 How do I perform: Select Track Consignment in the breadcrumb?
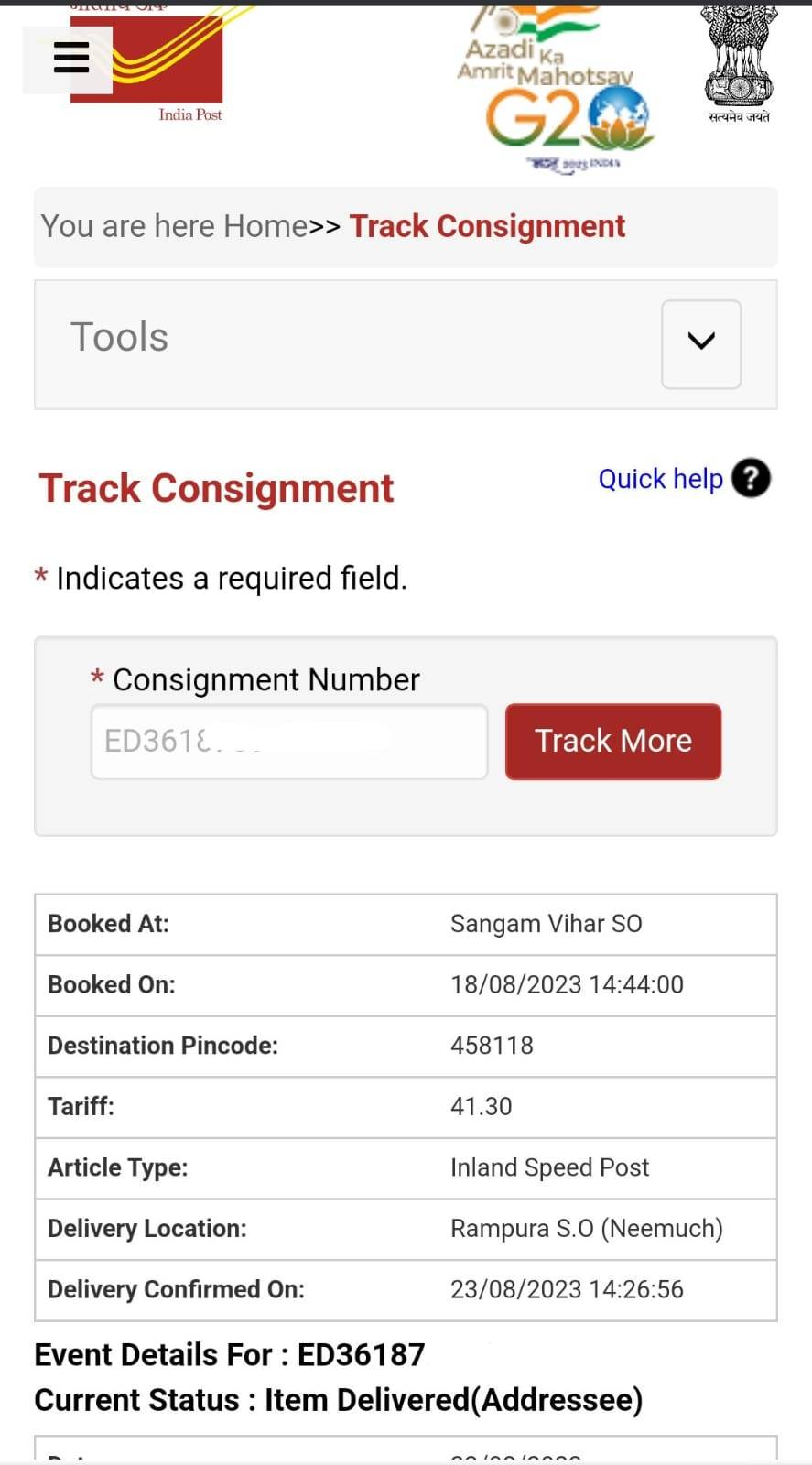tap(487, 226)
